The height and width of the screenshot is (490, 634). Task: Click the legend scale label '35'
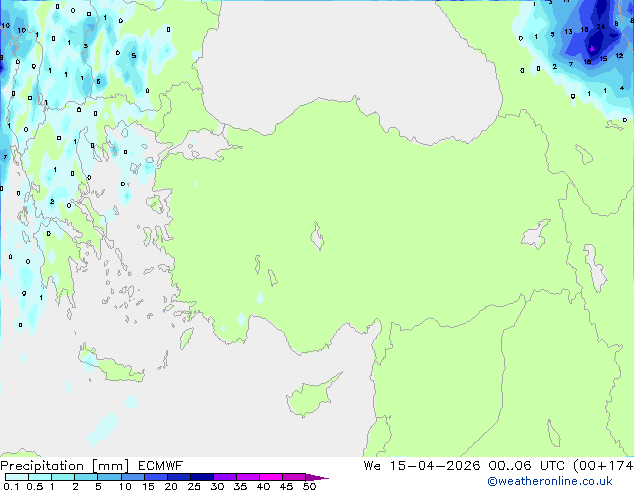click(240, 486)
